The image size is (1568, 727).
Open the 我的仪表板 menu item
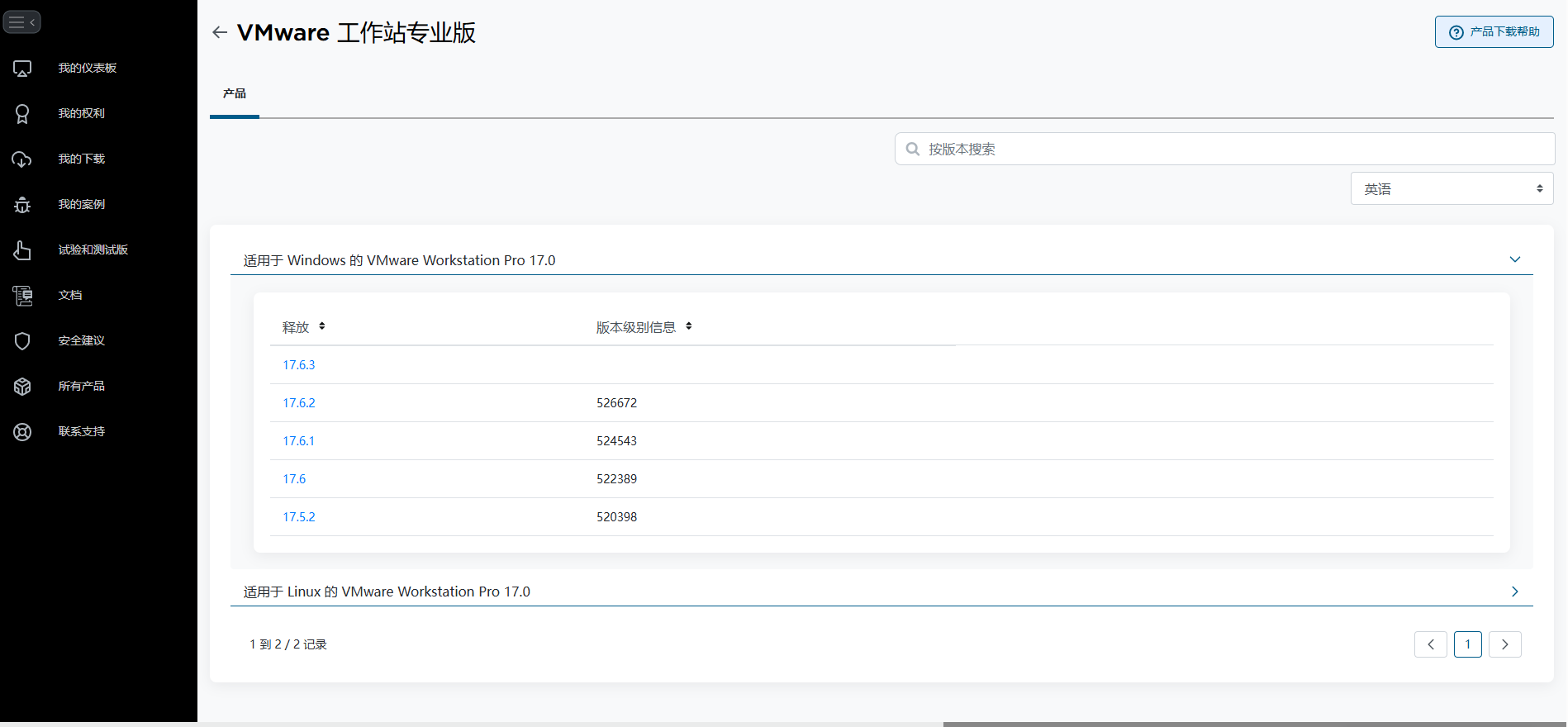tap(88, 68)
